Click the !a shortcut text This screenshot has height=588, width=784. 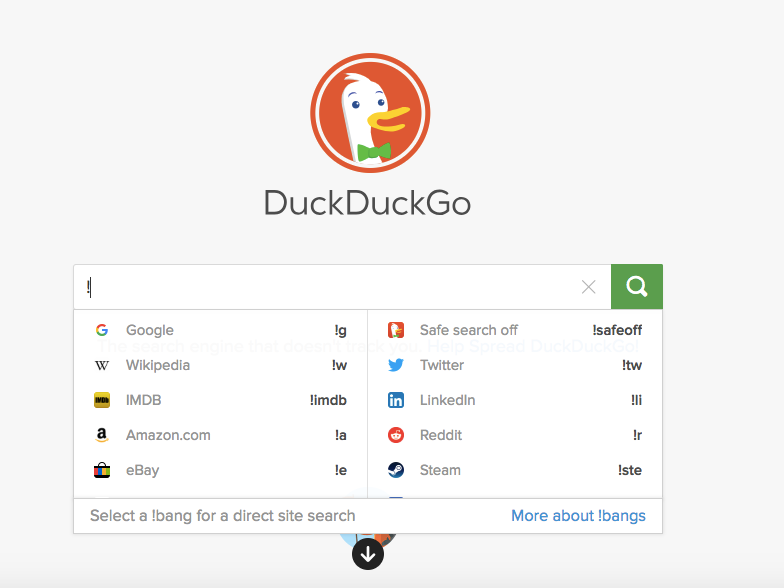[x=341, y=435]
